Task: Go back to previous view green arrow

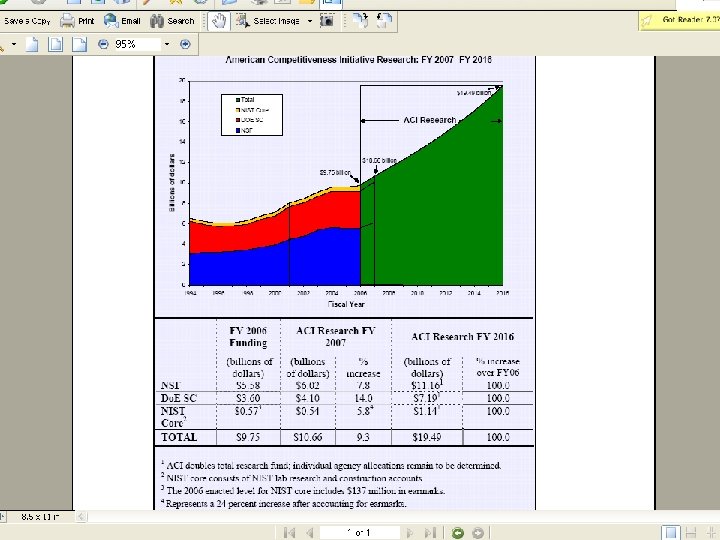Action: [x=458, y=533]
